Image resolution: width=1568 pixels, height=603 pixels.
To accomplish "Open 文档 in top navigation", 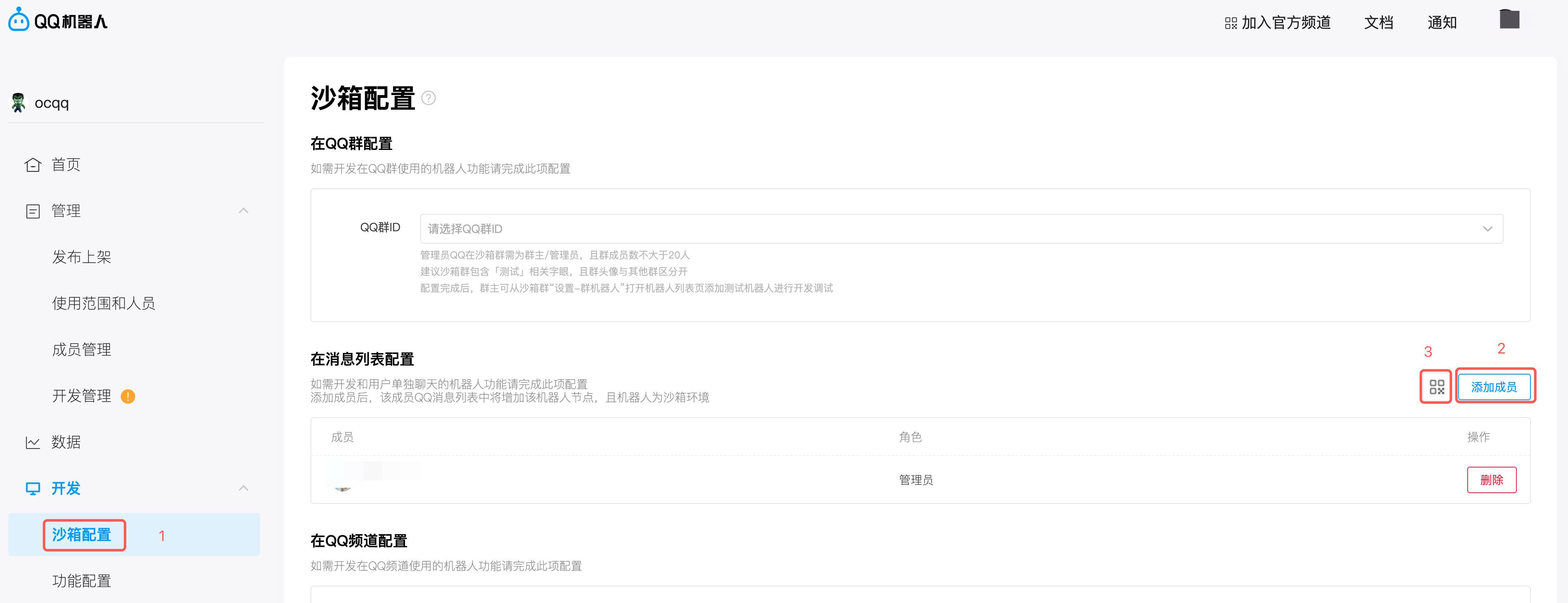I will pyautogui.click(x=1379, y=23).
